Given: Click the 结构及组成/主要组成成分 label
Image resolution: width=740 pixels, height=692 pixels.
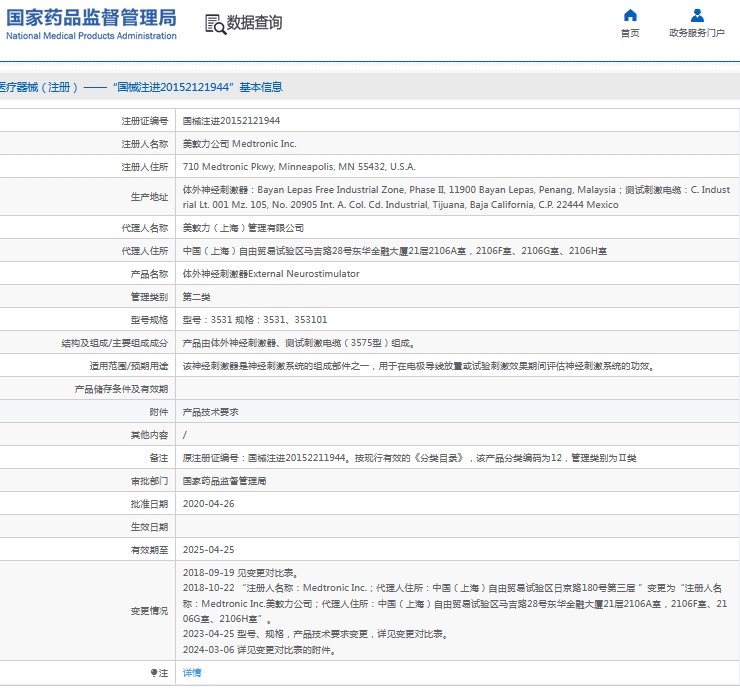Looking at the screenshot, I should [115, 343].
